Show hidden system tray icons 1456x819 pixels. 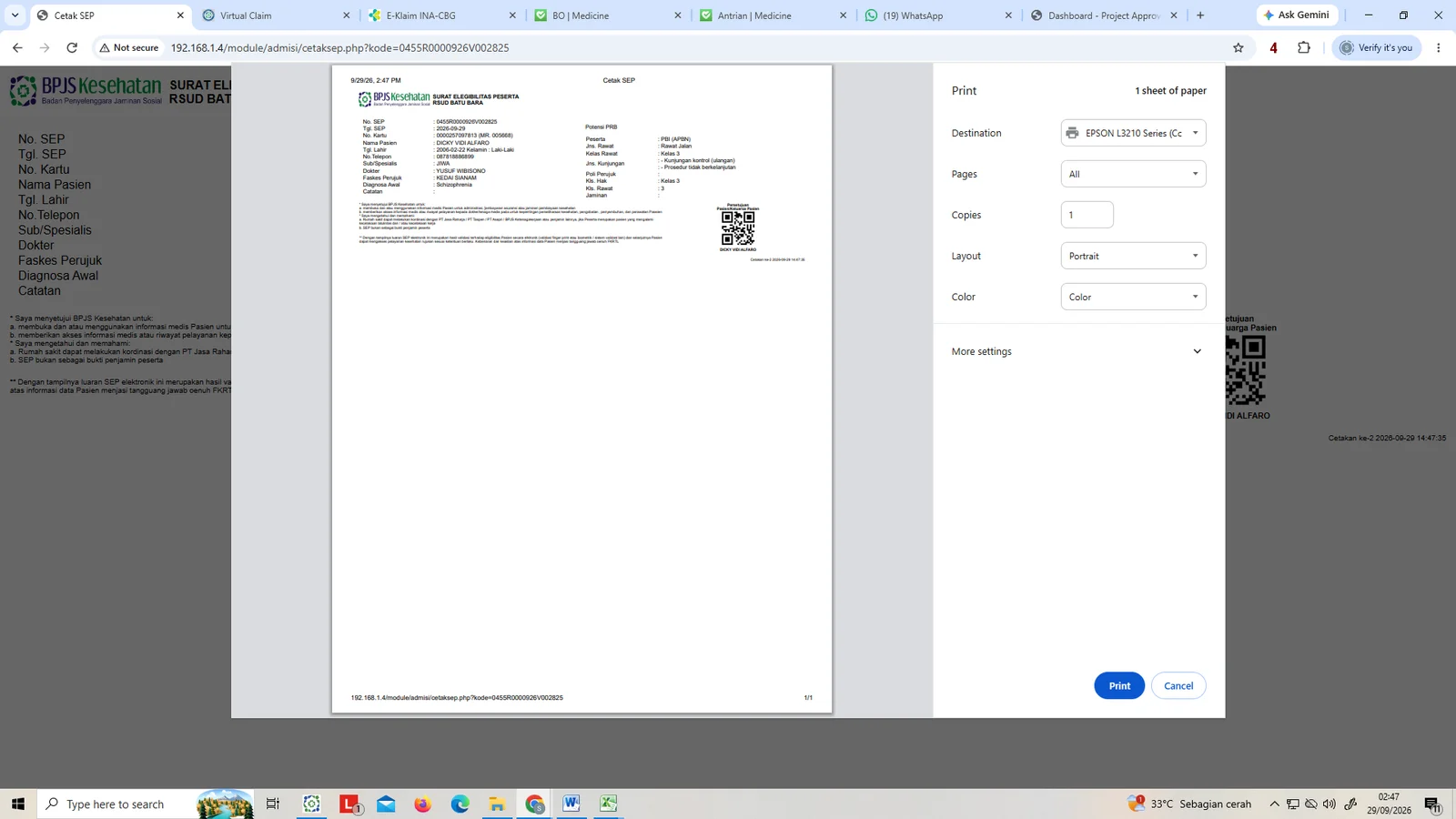1274,804
